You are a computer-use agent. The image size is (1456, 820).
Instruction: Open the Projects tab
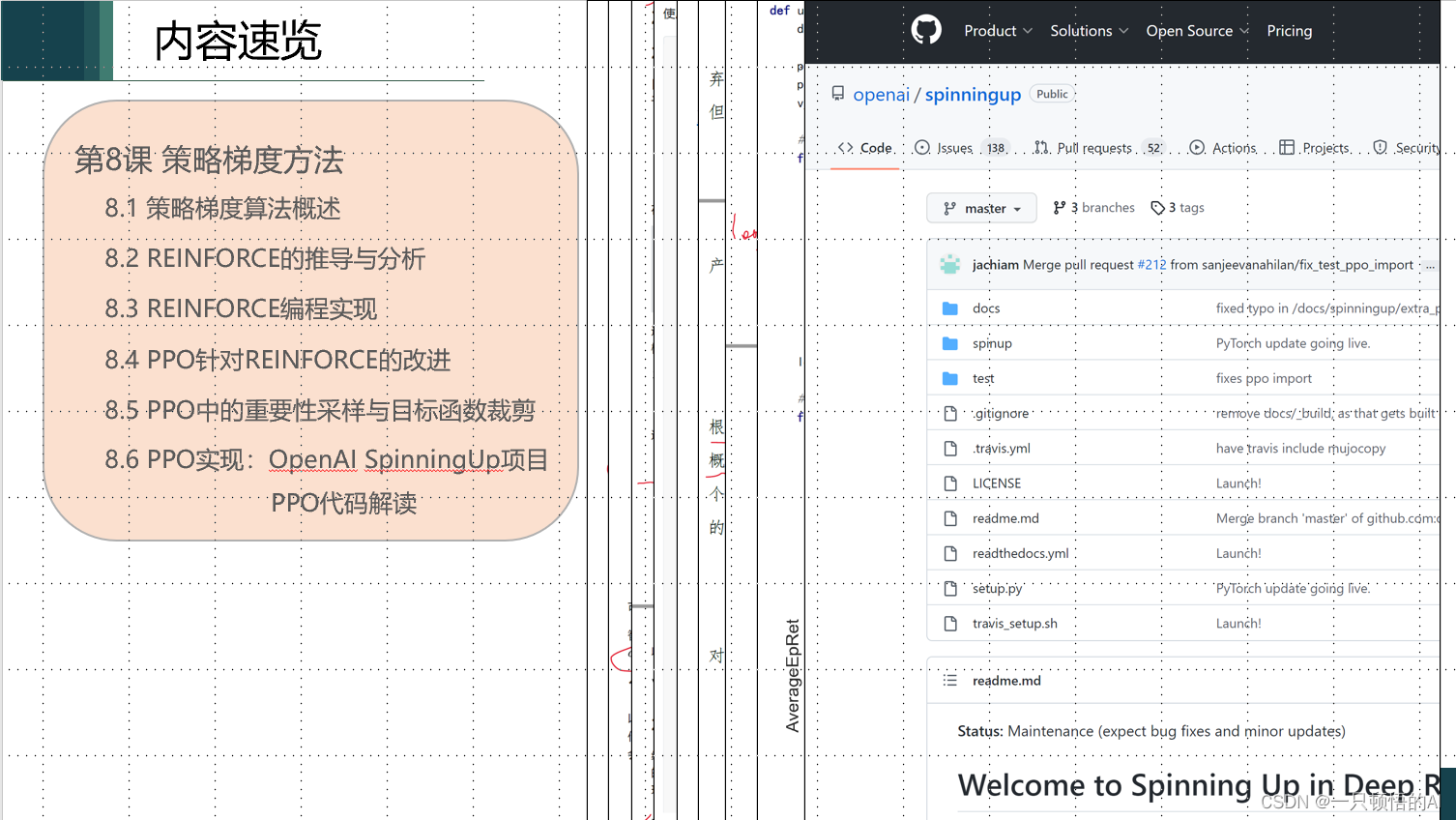click(1314, 148)
